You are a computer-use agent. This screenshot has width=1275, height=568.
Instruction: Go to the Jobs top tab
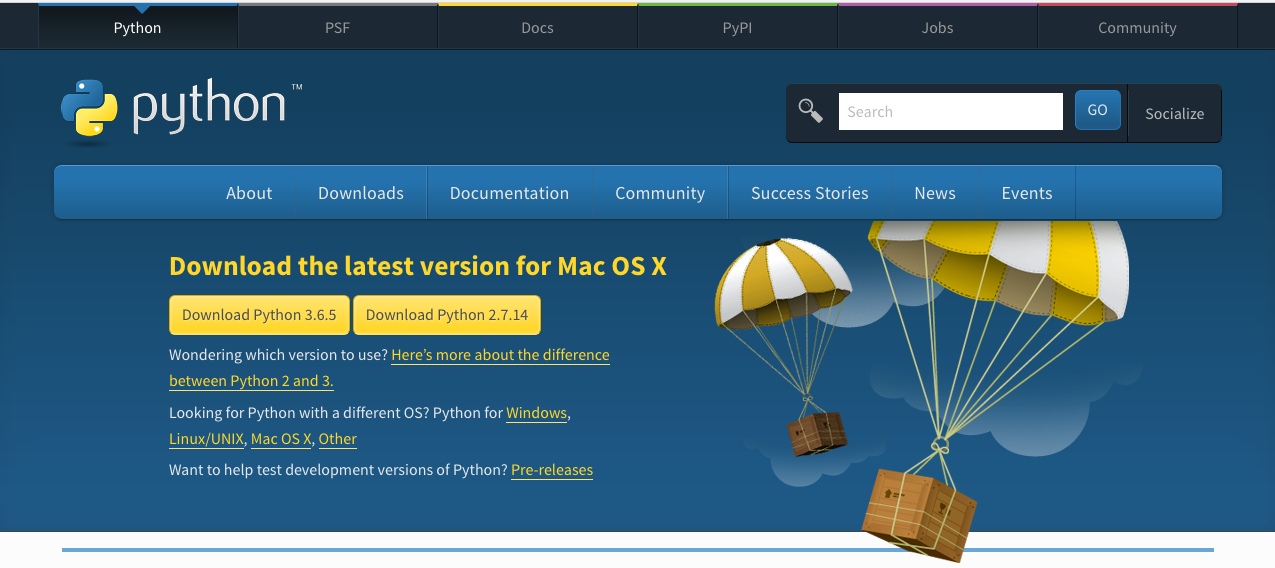coord(938,27)
